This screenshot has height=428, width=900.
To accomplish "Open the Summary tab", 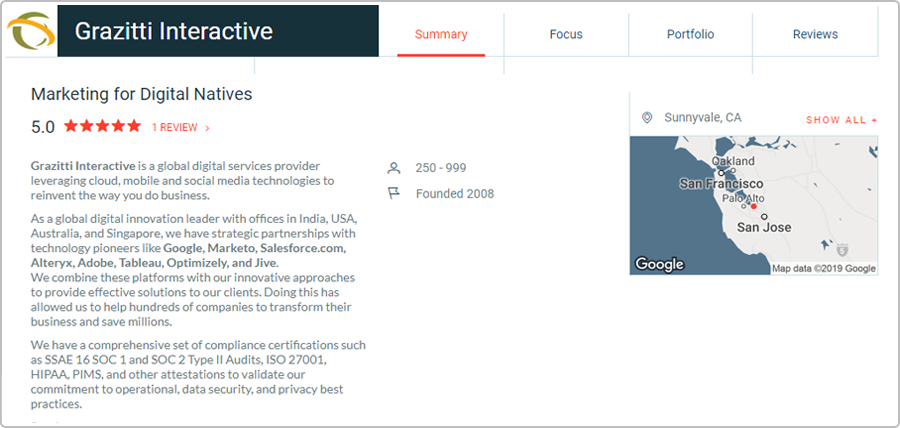I will tap(441, 34).
